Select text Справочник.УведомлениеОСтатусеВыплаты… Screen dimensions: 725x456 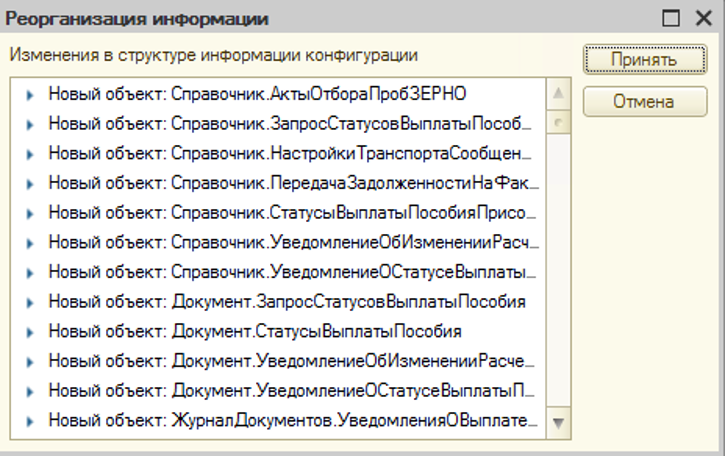(354, 272)
